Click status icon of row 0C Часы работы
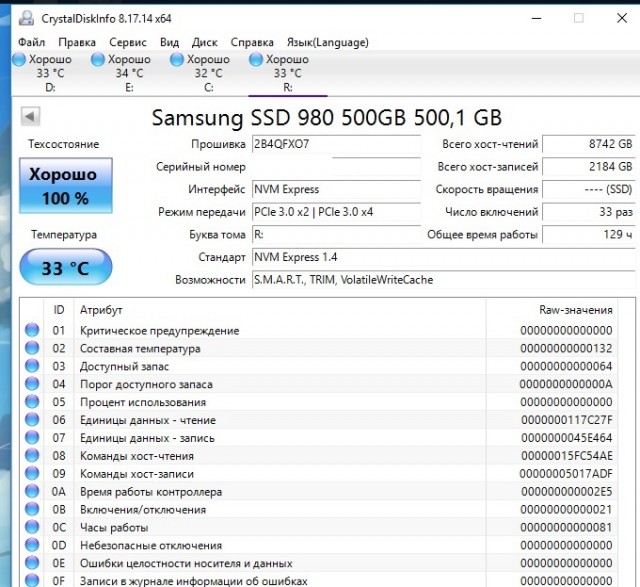Viewport: 640px width, 587px height. pyautogui.click(x=32, y=527)
